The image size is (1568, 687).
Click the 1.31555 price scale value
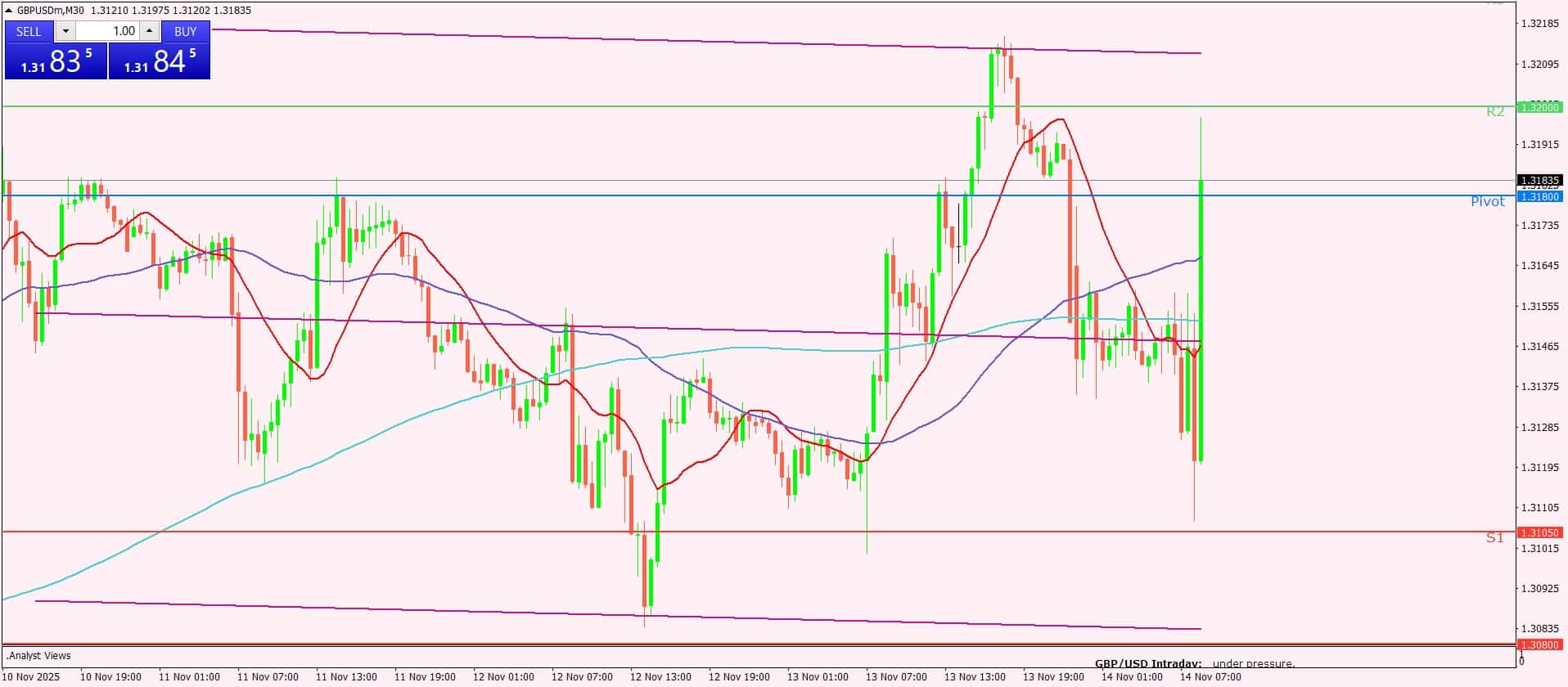[1539, 307]
